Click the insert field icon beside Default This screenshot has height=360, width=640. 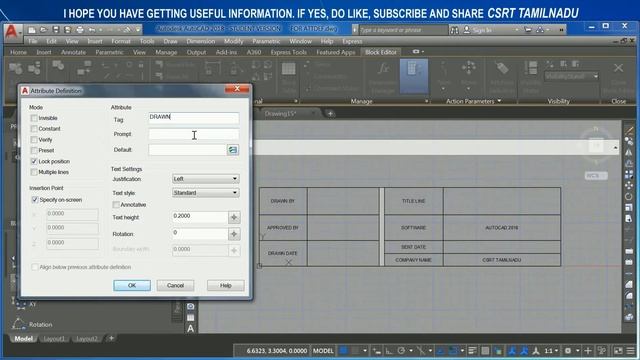[x=233, y=150]
